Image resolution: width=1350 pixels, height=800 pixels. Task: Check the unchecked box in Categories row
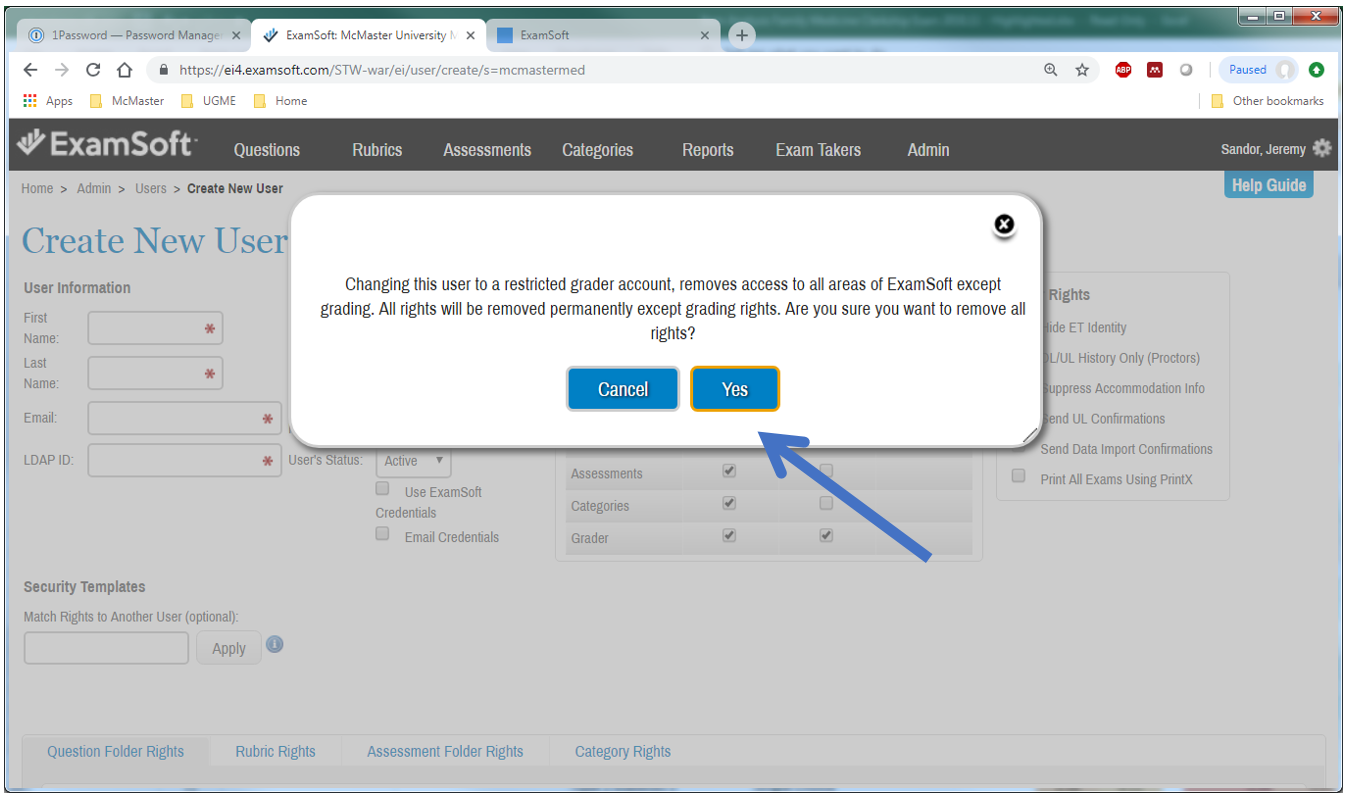point(826,502)
